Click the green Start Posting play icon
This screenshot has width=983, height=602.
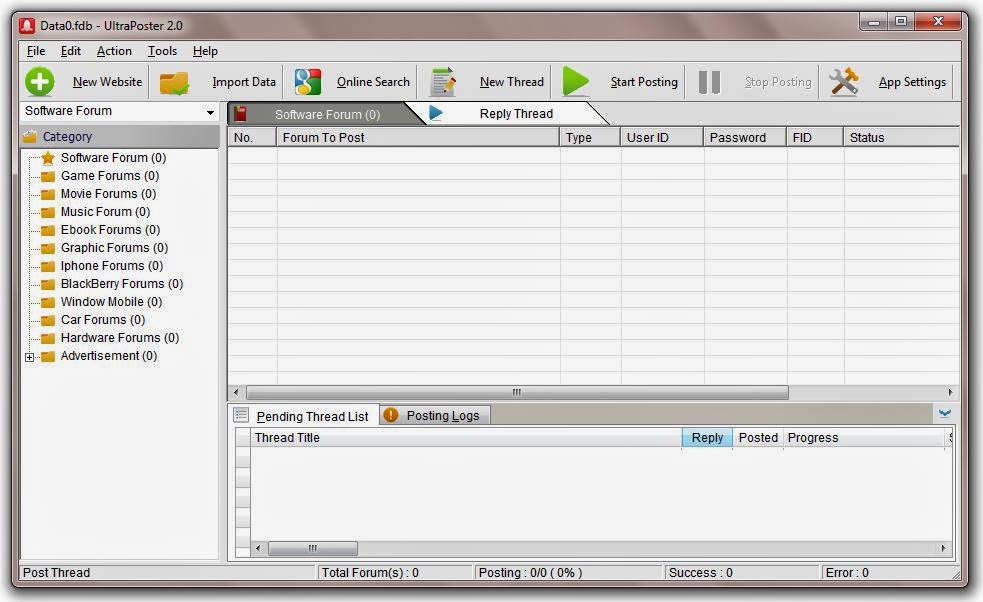576,82
